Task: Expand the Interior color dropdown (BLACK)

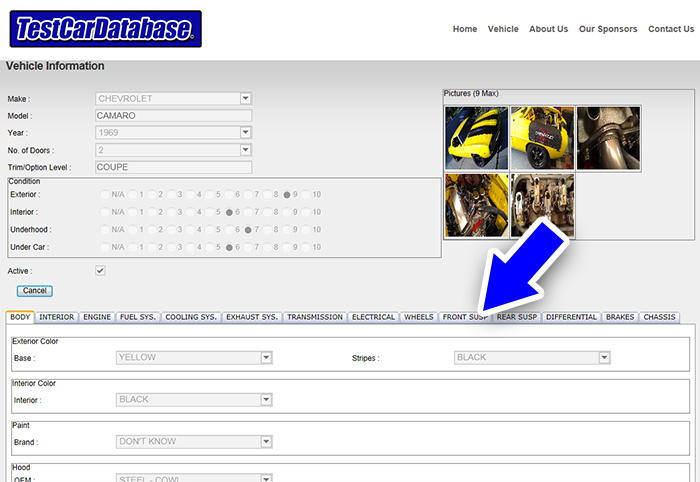Action: [x=194, y=399]
